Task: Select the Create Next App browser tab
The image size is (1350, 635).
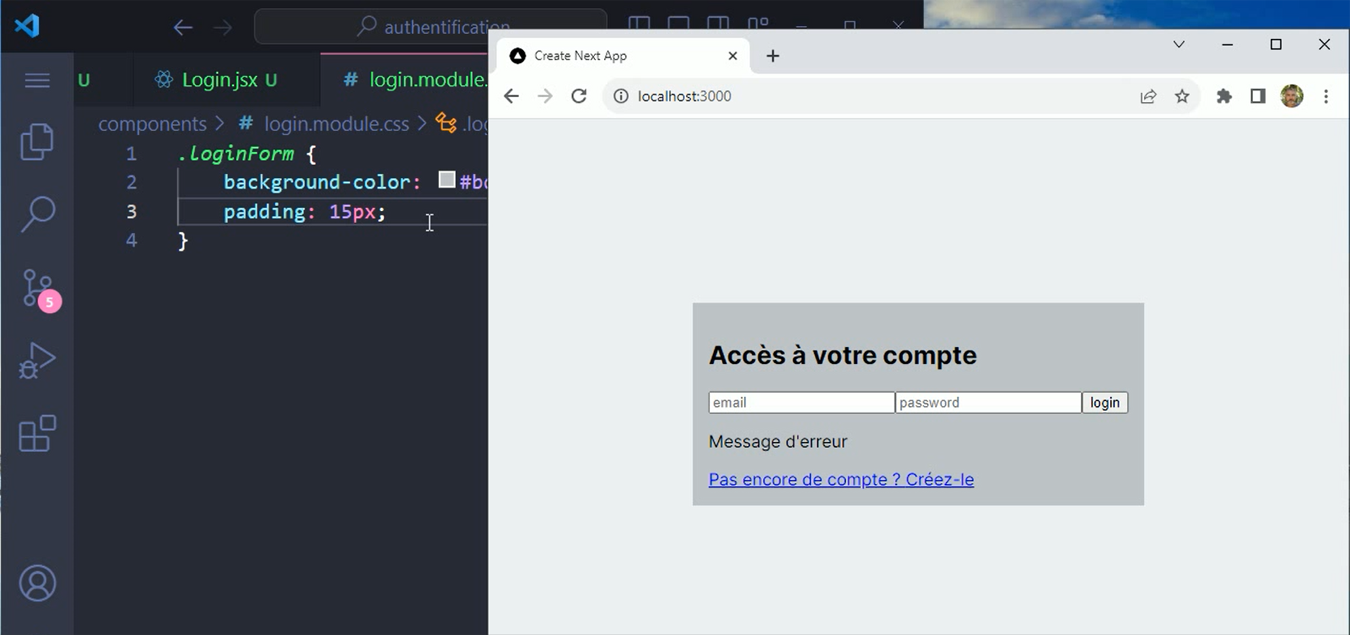Action: pos(600,56)
